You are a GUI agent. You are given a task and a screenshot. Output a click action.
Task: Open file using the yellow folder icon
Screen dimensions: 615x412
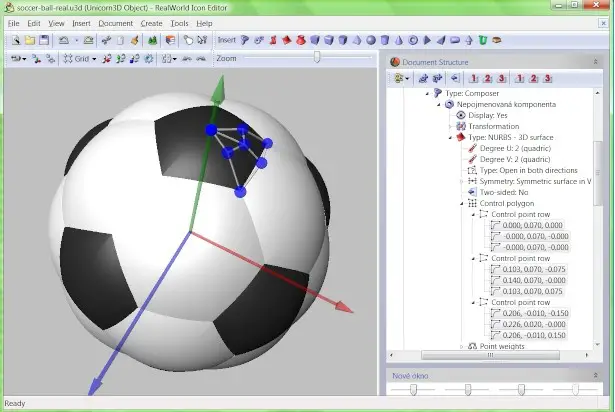(30, 40)
